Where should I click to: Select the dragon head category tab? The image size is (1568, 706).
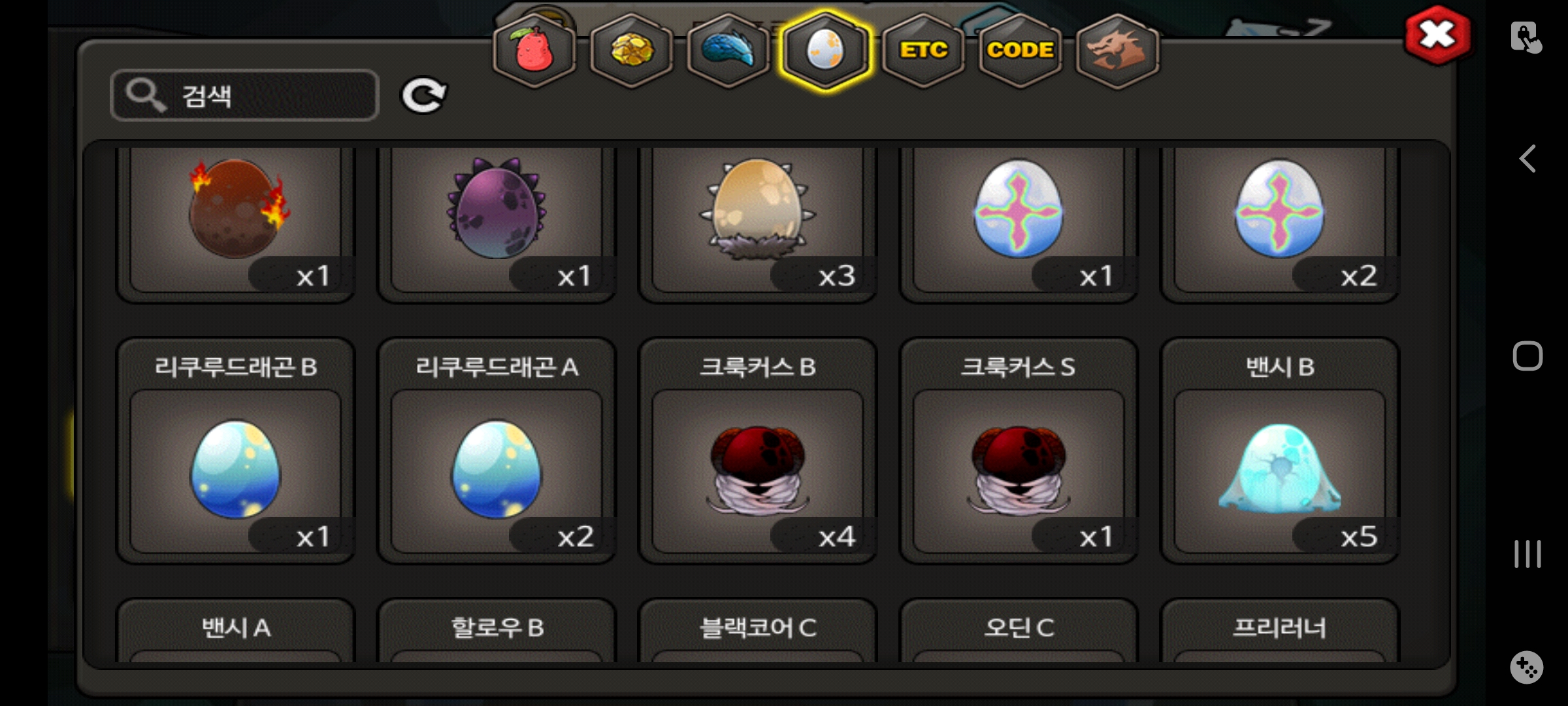tap(1117, 50)
